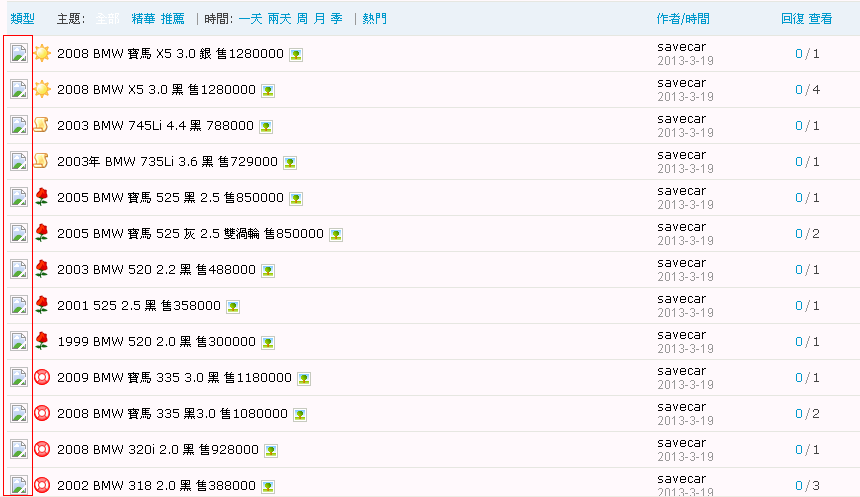
Task: Open the 熱門 topics filter
Action: [375, 19]
